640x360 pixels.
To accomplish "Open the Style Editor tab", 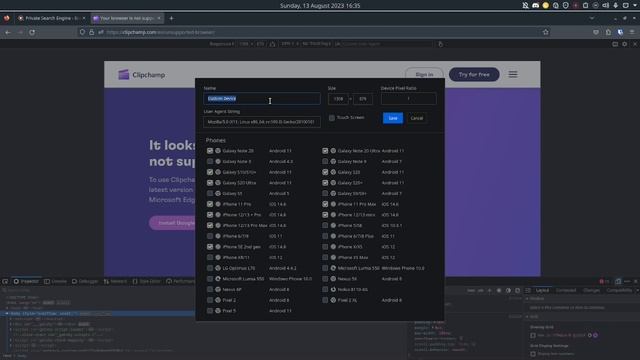I will (x=147, y=281).
